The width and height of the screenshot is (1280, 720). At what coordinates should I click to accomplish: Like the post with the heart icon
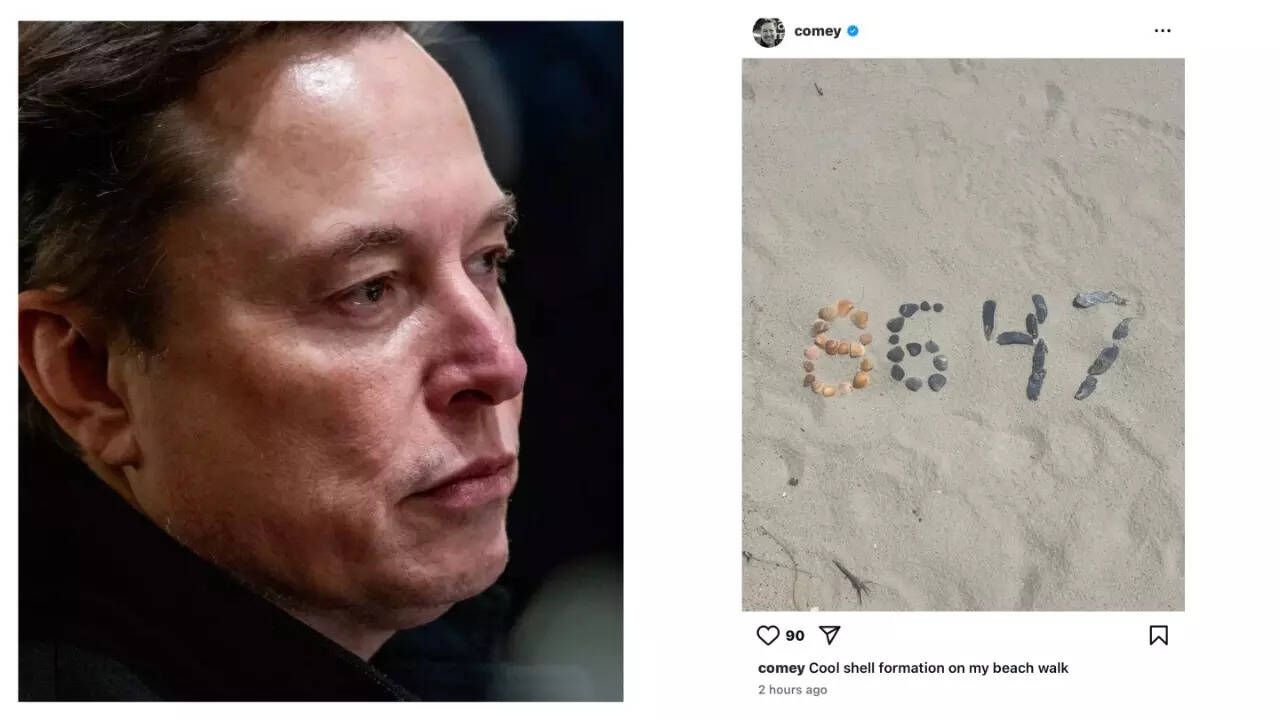coord(767,635)
